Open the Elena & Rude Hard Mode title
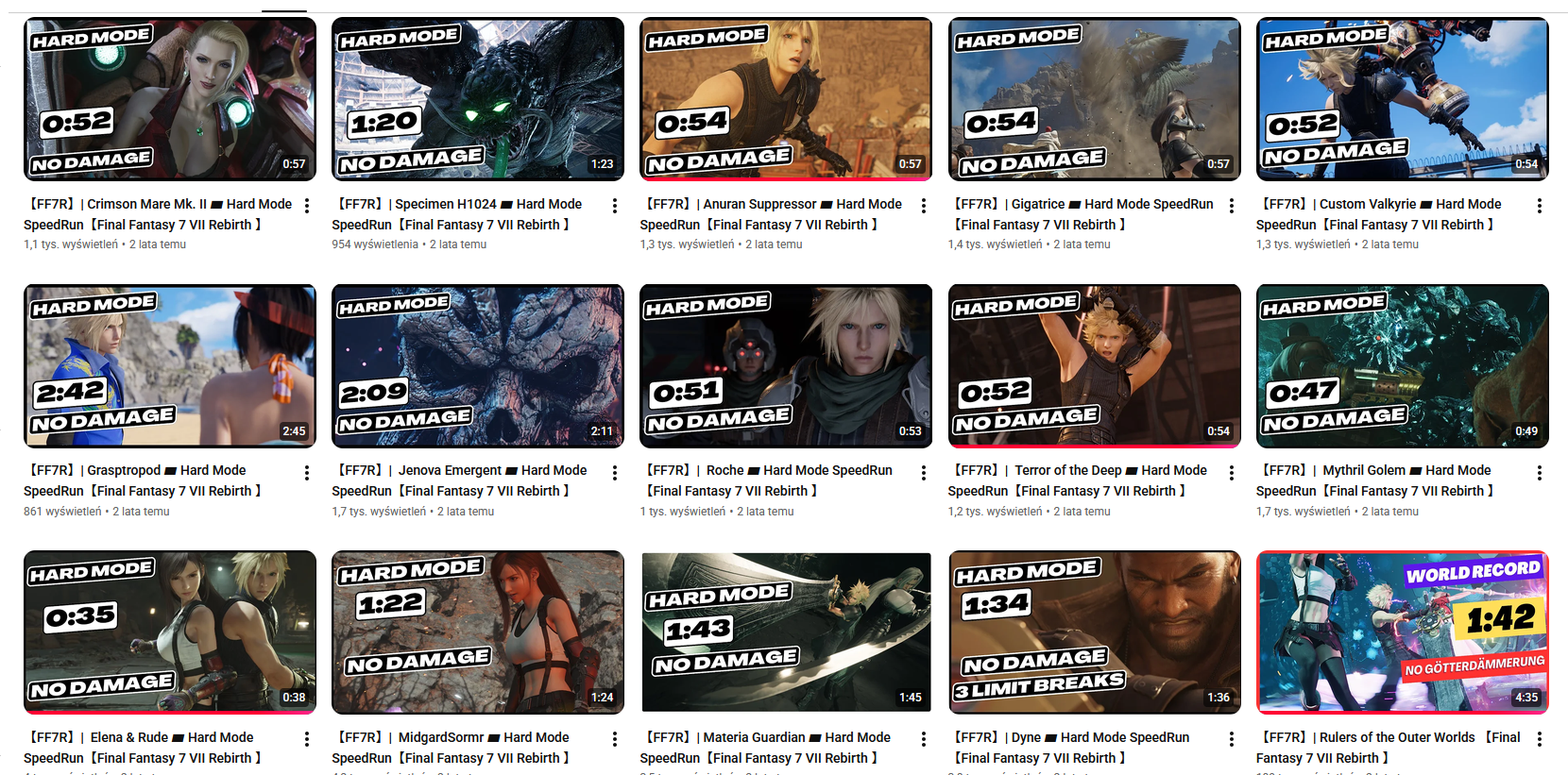The width and height of the screenshot is (1568, 775). [x=143, y=748]
